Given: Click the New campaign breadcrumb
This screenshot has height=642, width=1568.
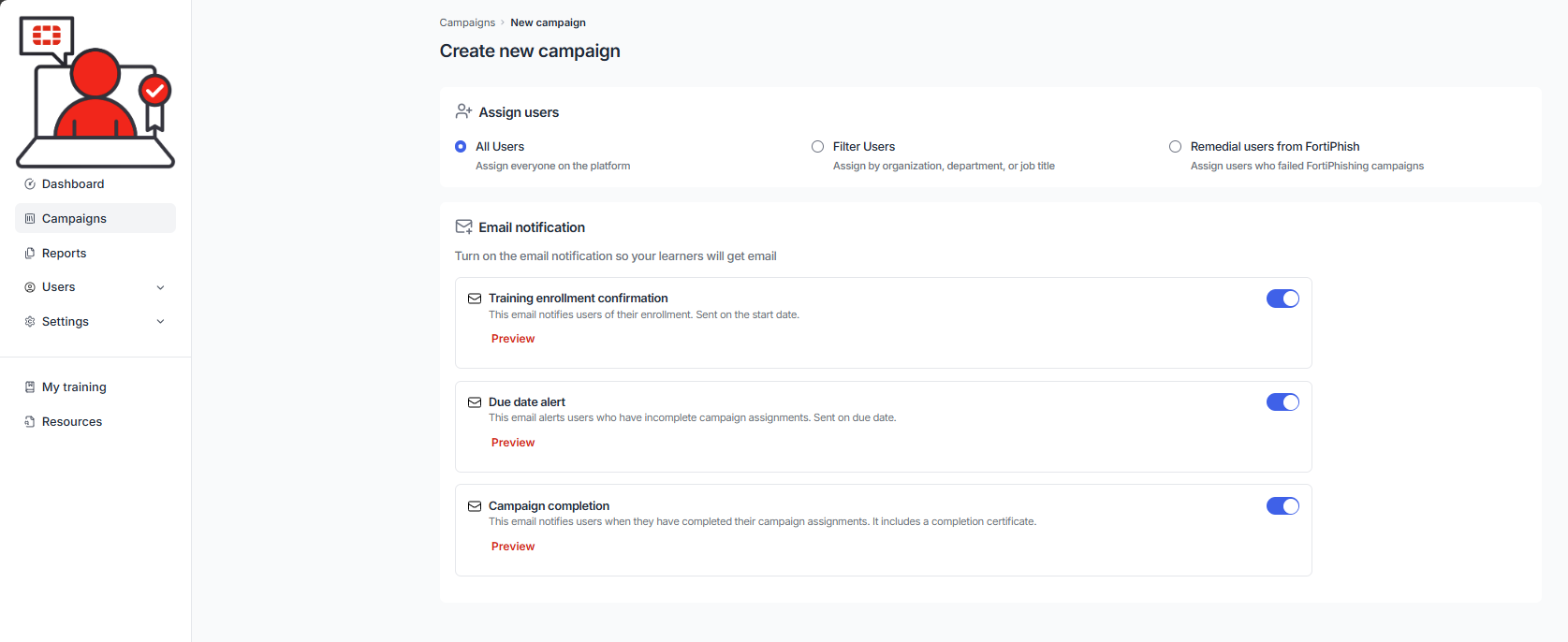Looking at the screenshot, I should (548, 22).
